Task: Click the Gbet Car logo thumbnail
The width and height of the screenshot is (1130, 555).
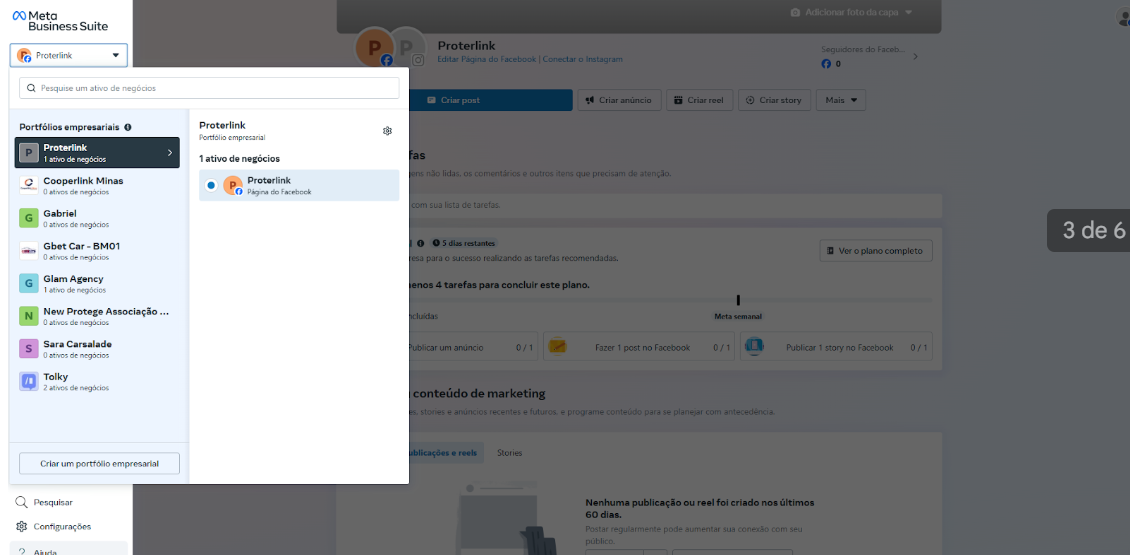Action: pos(29,251)
